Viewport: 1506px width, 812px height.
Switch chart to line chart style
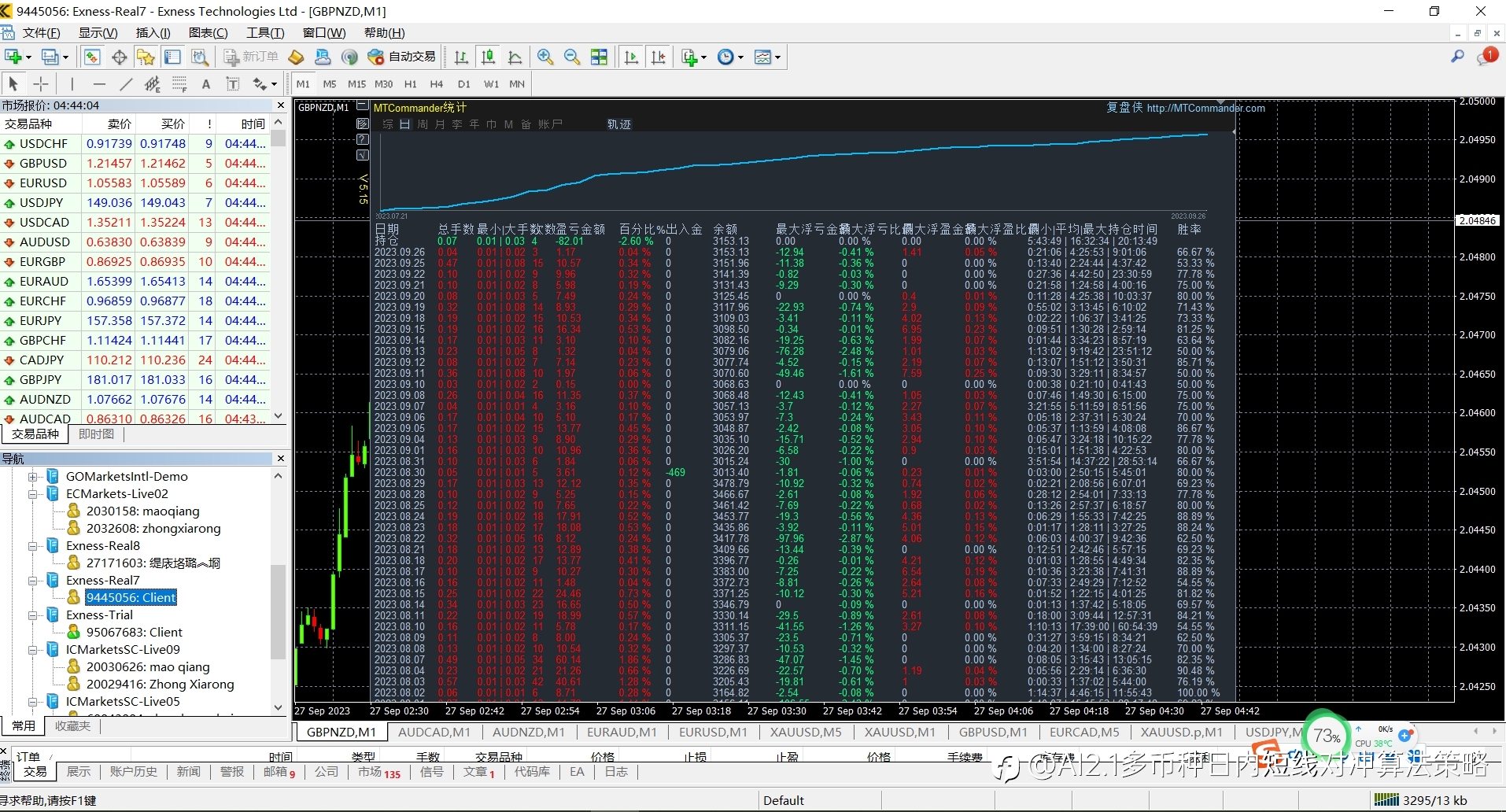[515, 57]
